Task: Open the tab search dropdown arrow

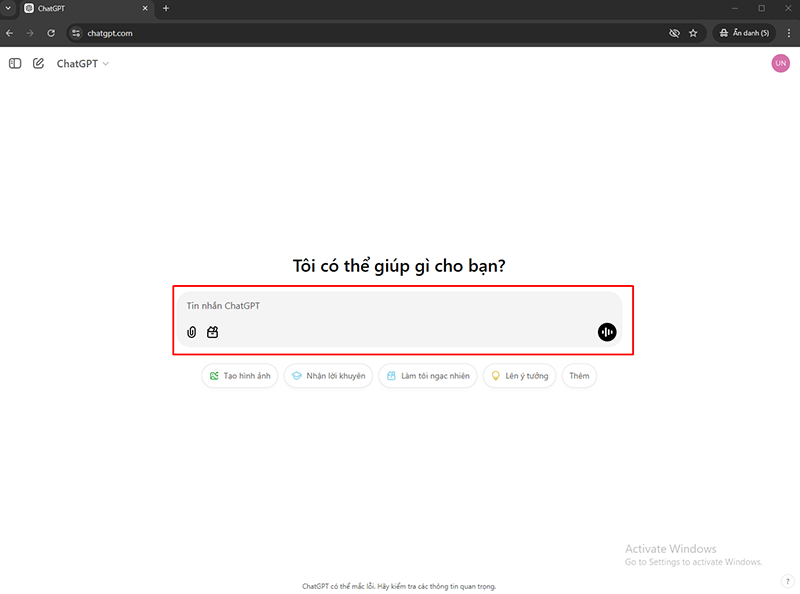Action: [x=8, y=8]
